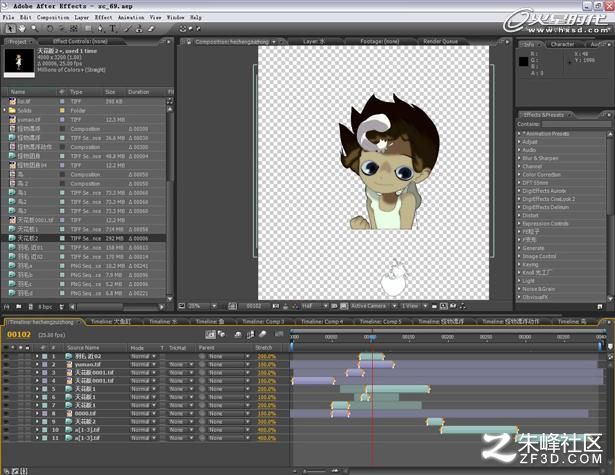Toggle the composition viewer lock icon
Viewport: 615px width, 475px height.
(189, 42)
